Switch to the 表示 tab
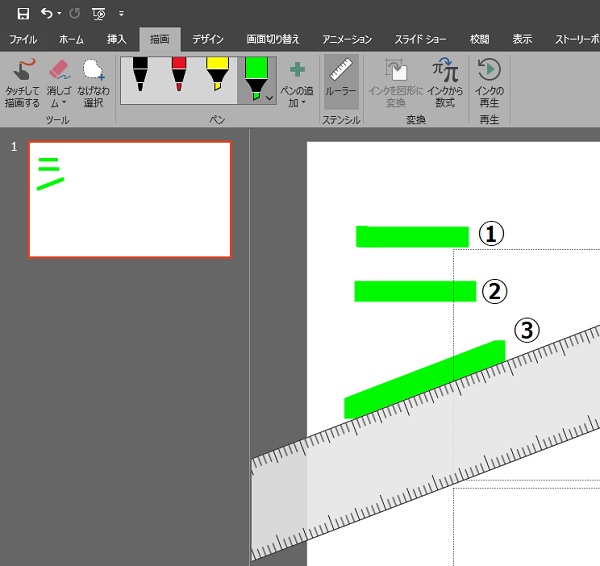 click(x=522, y=39)
